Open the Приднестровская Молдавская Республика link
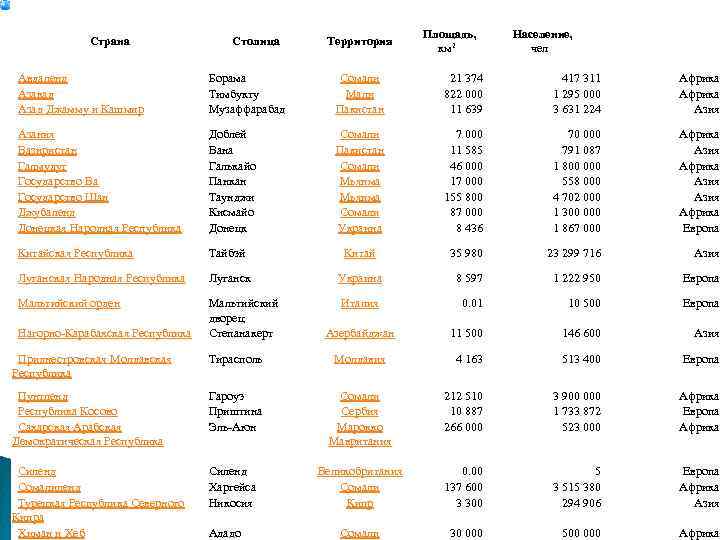The image size is (720, 540). (x=92, y=366)
